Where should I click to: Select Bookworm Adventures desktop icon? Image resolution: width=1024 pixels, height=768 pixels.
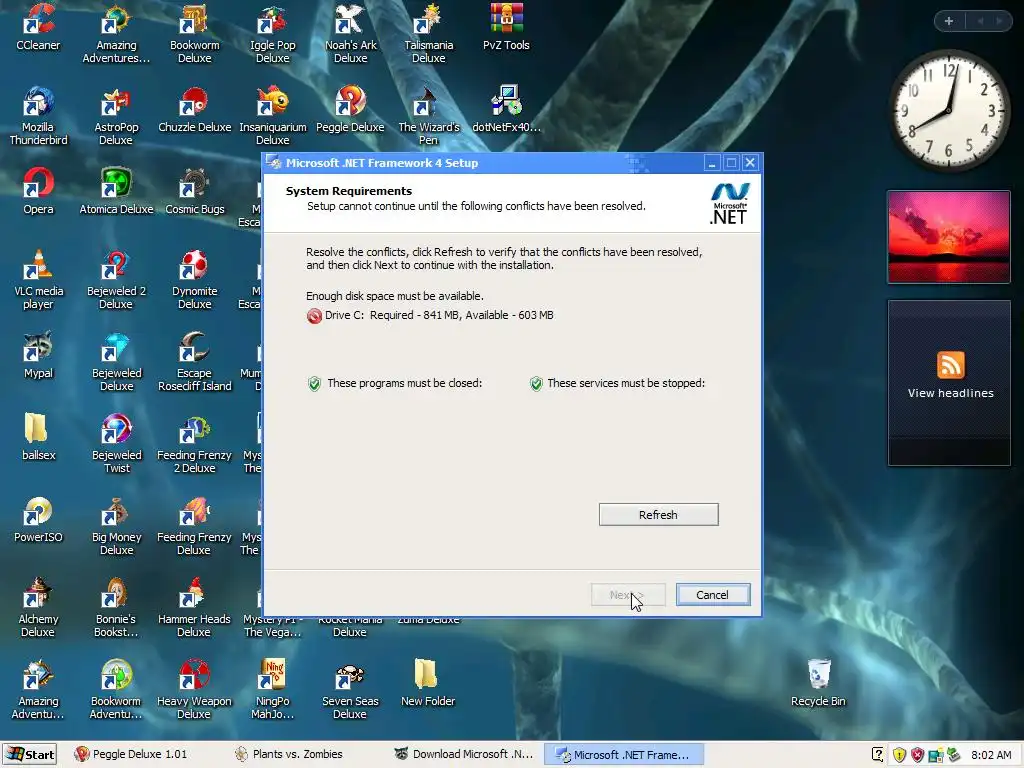(x=116, y=690)
